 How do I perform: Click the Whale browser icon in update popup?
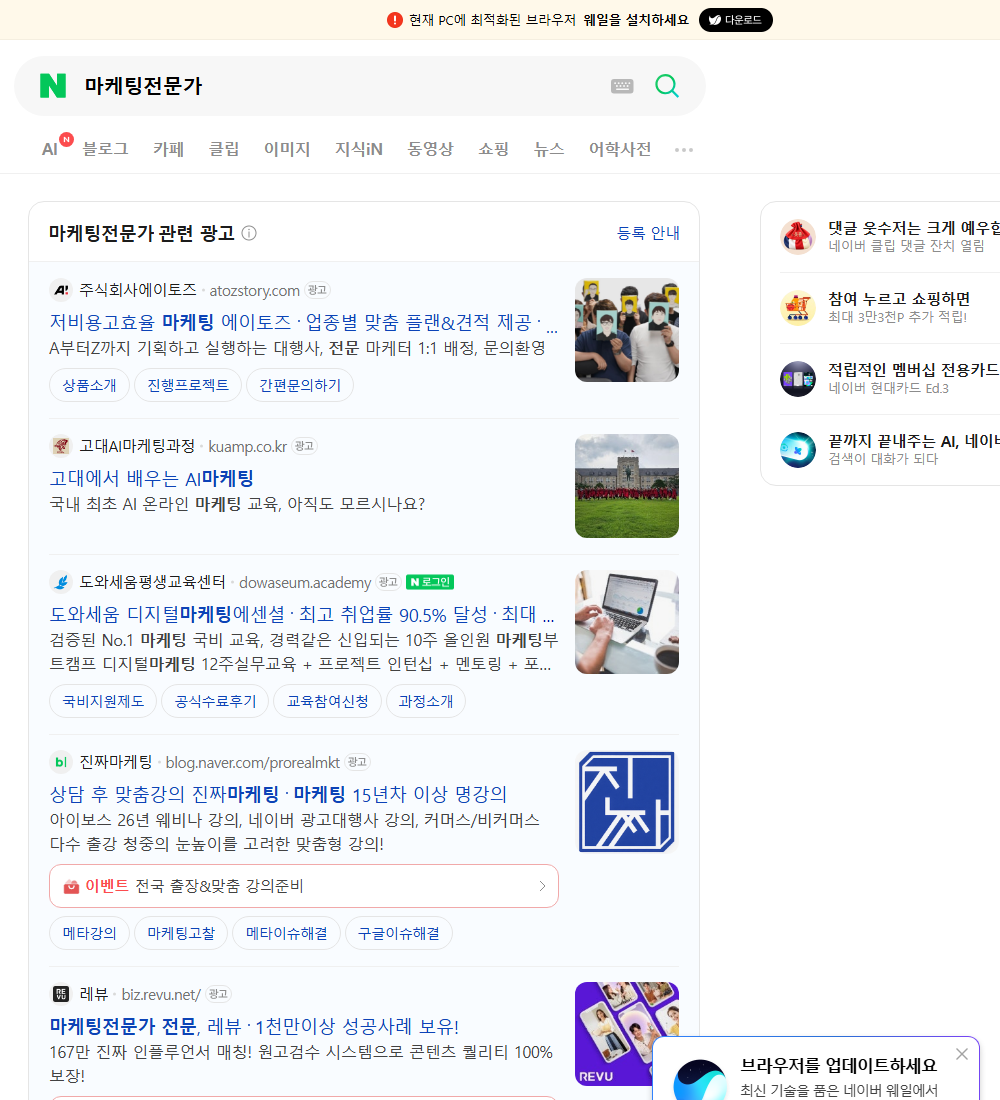pyautogui.click(x=700, y=1080)
